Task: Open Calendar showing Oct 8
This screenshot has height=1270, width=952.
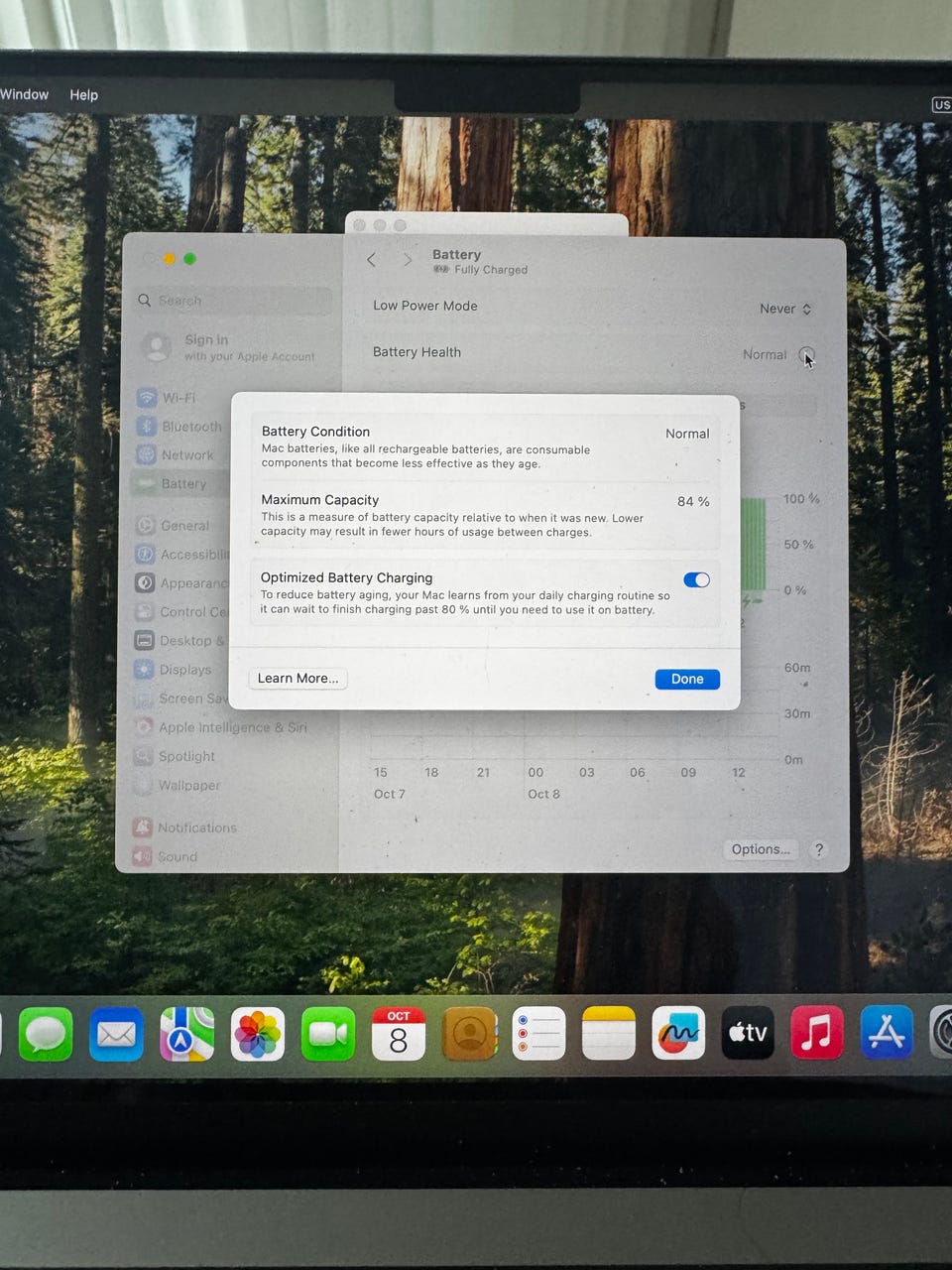Action: click(398, 1034)
